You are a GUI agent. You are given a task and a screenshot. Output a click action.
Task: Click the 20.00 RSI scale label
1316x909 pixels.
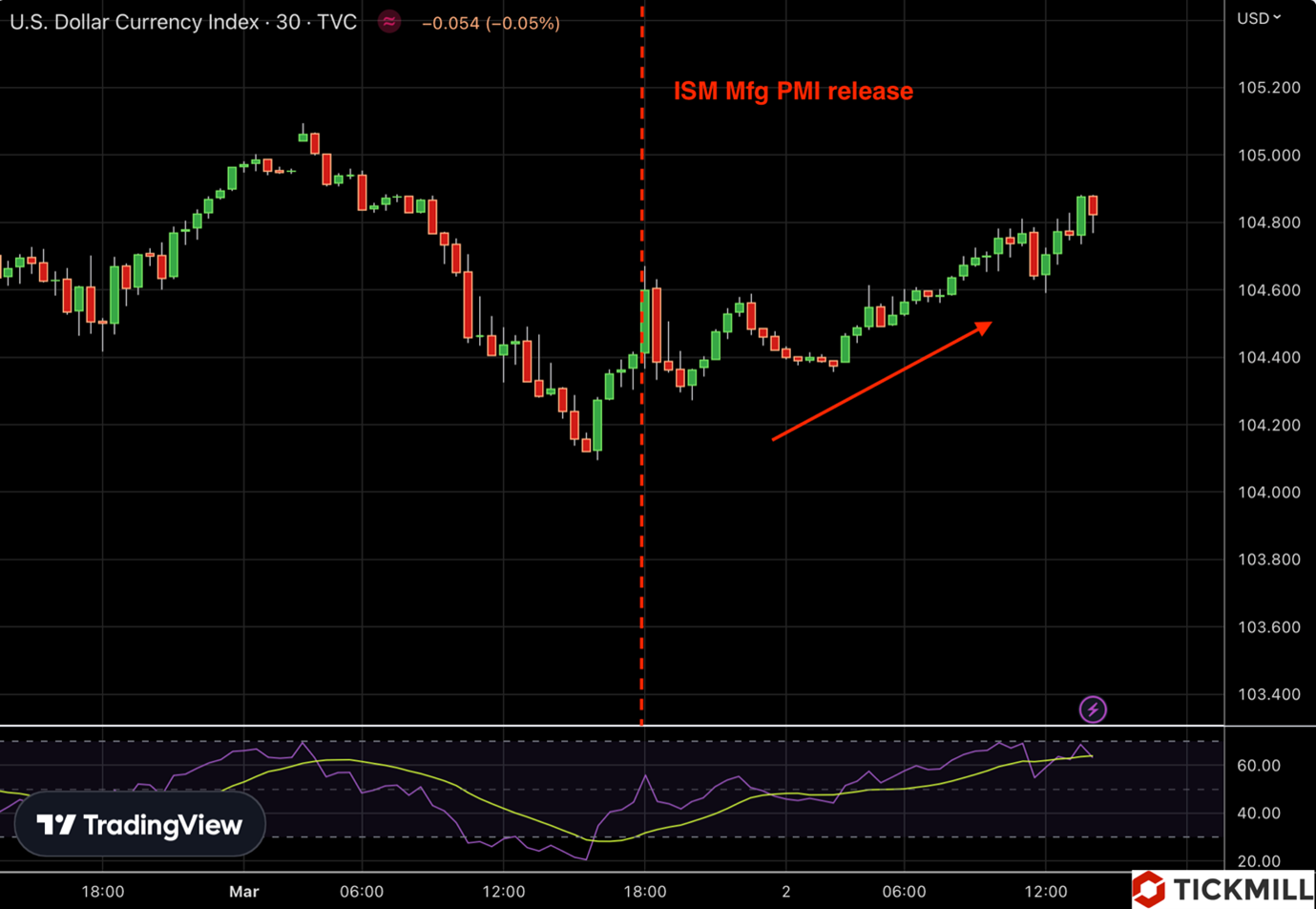click(x=1259, y=861)
